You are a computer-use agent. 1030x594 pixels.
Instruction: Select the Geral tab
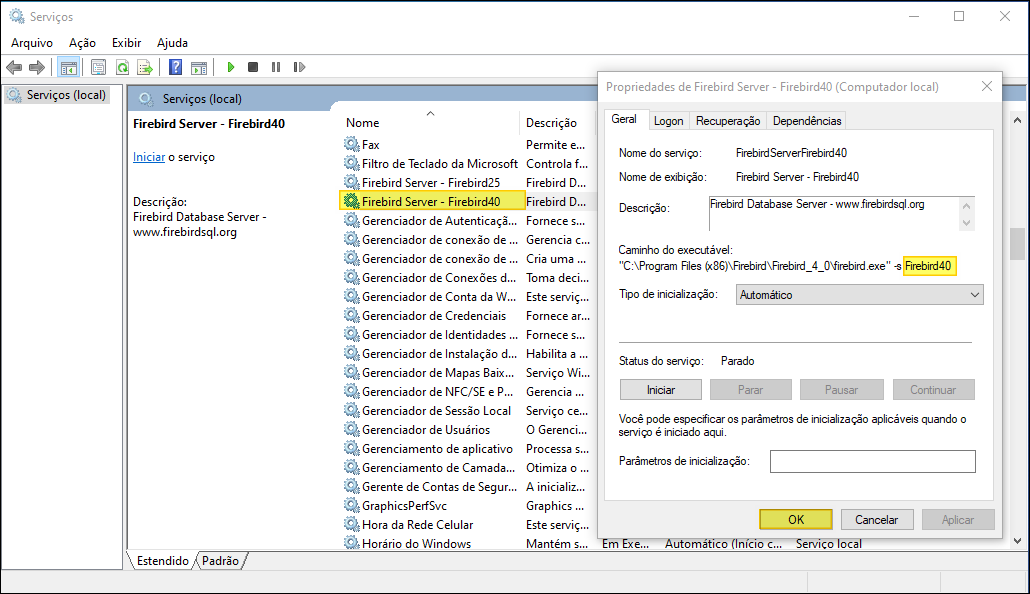624,119
